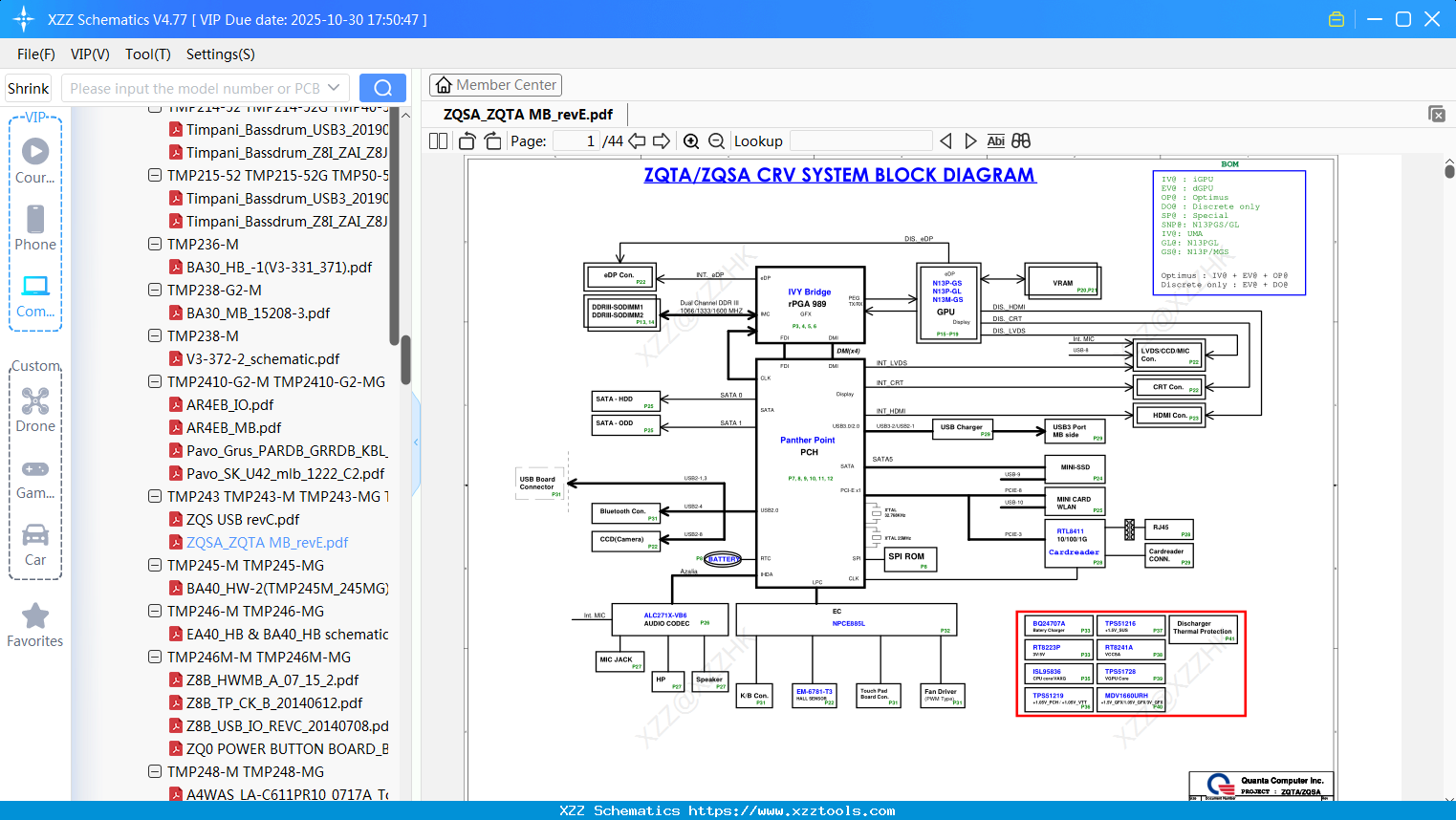
Task: Toggle match-case Abi search option
Action: click(x=995, y=141)
